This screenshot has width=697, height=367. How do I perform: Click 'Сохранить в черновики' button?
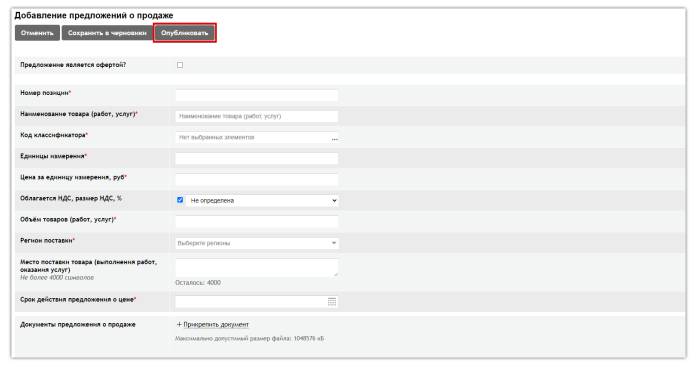tap(107, 33)
